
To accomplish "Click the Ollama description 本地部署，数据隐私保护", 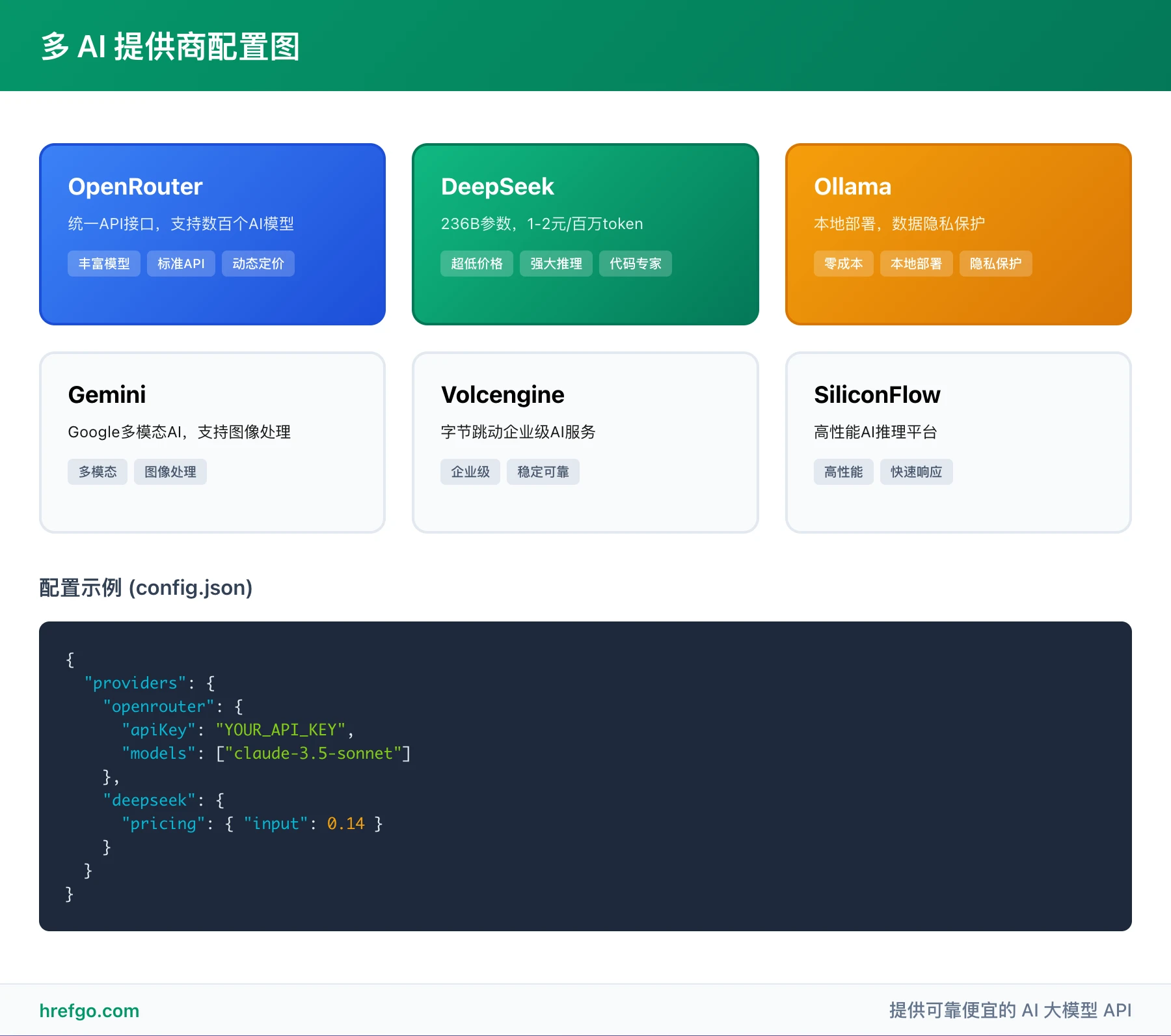I will pos(900,224).
